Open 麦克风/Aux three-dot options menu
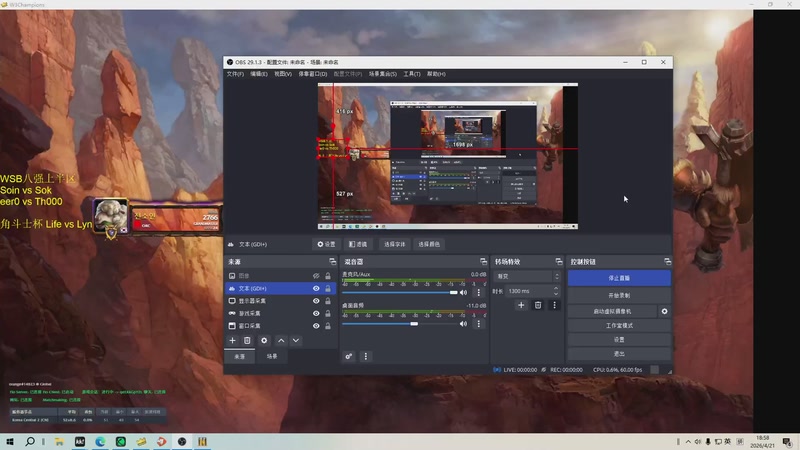800x450 pixels. pyautogui.click(x=479, y=292)
